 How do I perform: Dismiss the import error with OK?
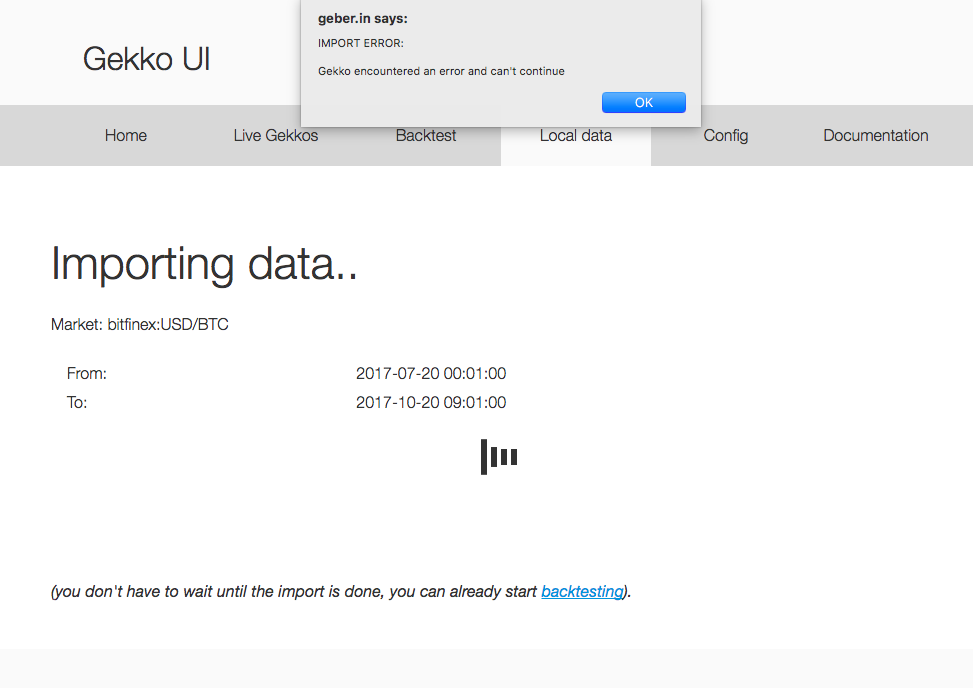coord(643,101)
